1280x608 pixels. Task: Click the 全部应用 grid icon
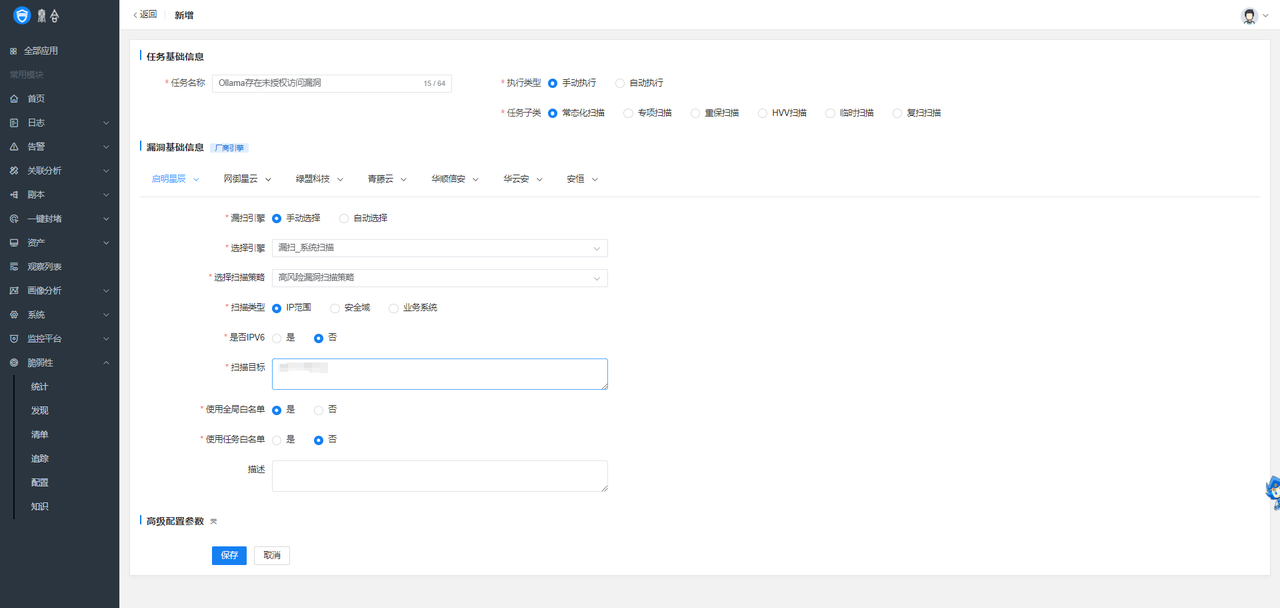click(14, 51)
